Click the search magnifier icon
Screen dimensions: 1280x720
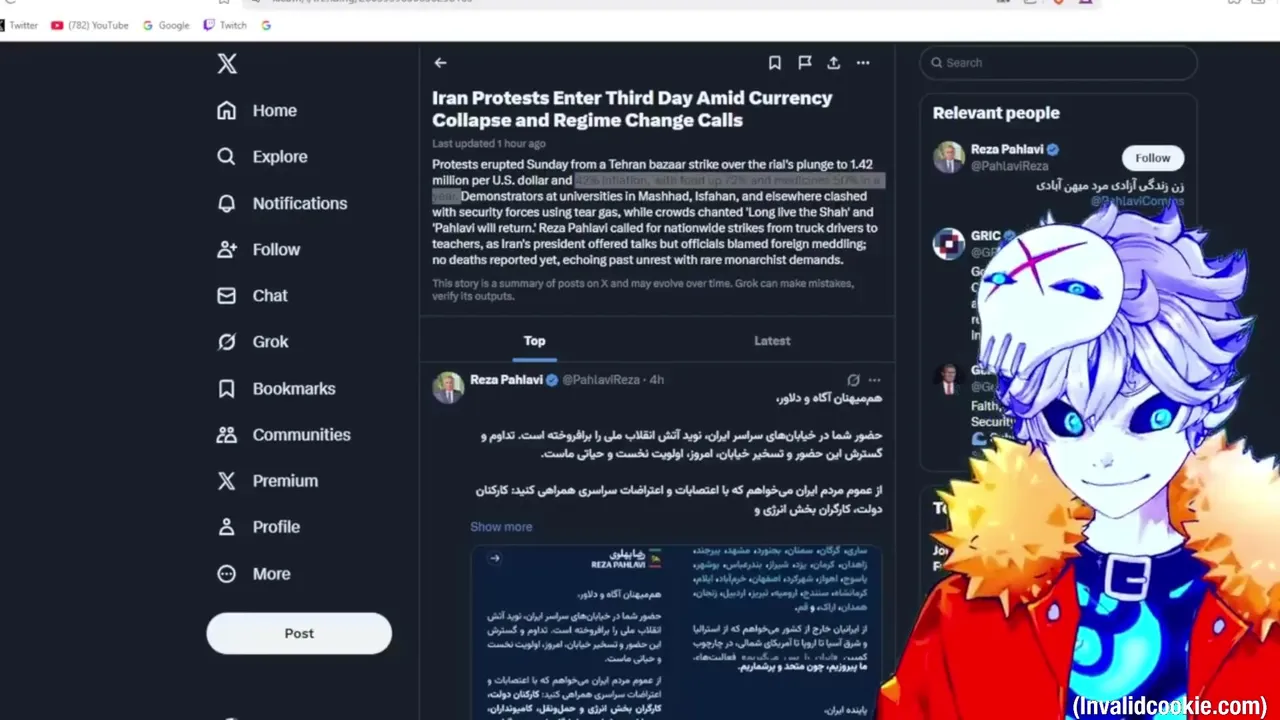coord(937,63)
